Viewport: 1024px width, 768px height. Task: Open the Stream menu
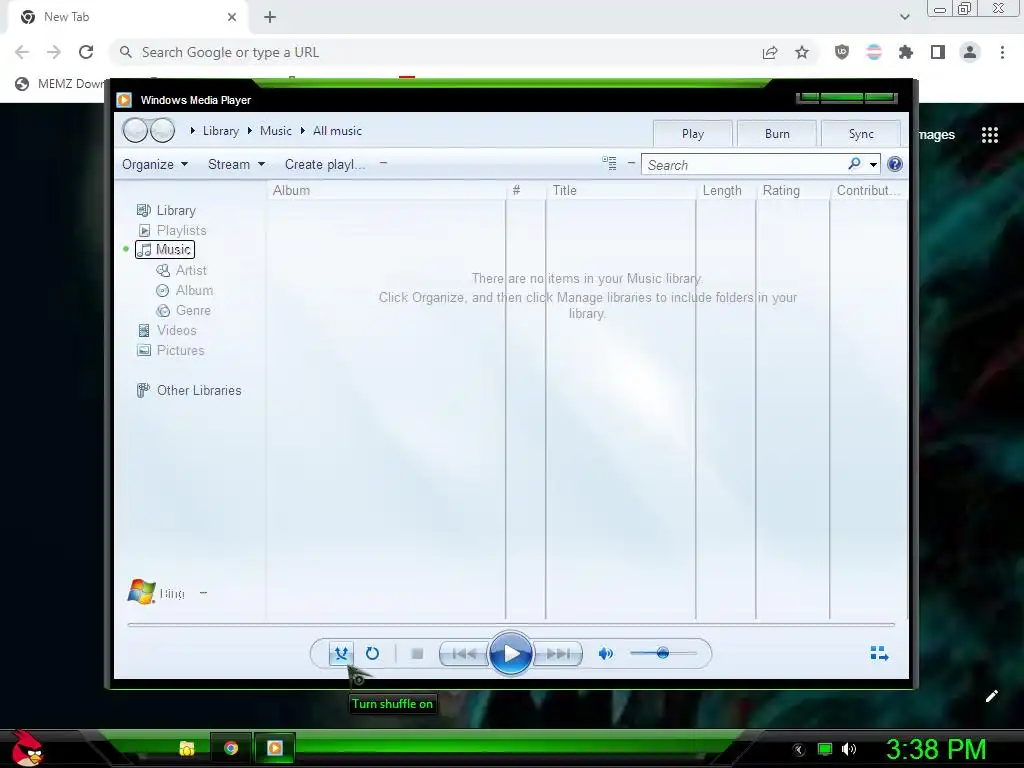[x=236, y=165]
